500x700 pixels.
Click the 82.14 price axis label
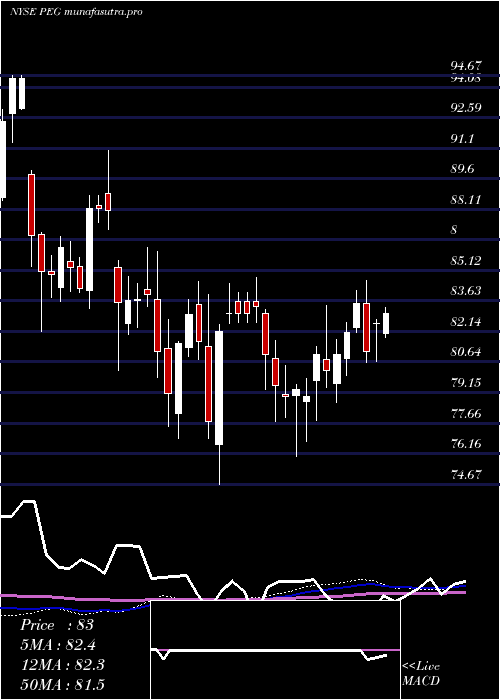466,321
